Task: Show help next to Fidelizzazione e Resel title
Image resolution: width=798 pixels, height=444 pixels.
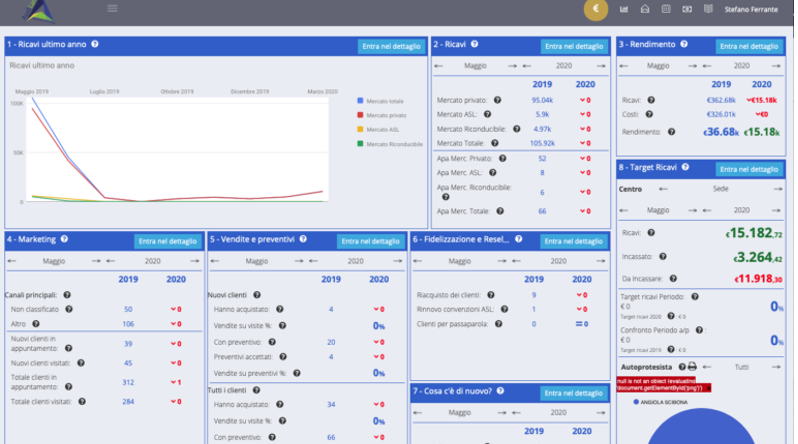Action: (519, 239)
